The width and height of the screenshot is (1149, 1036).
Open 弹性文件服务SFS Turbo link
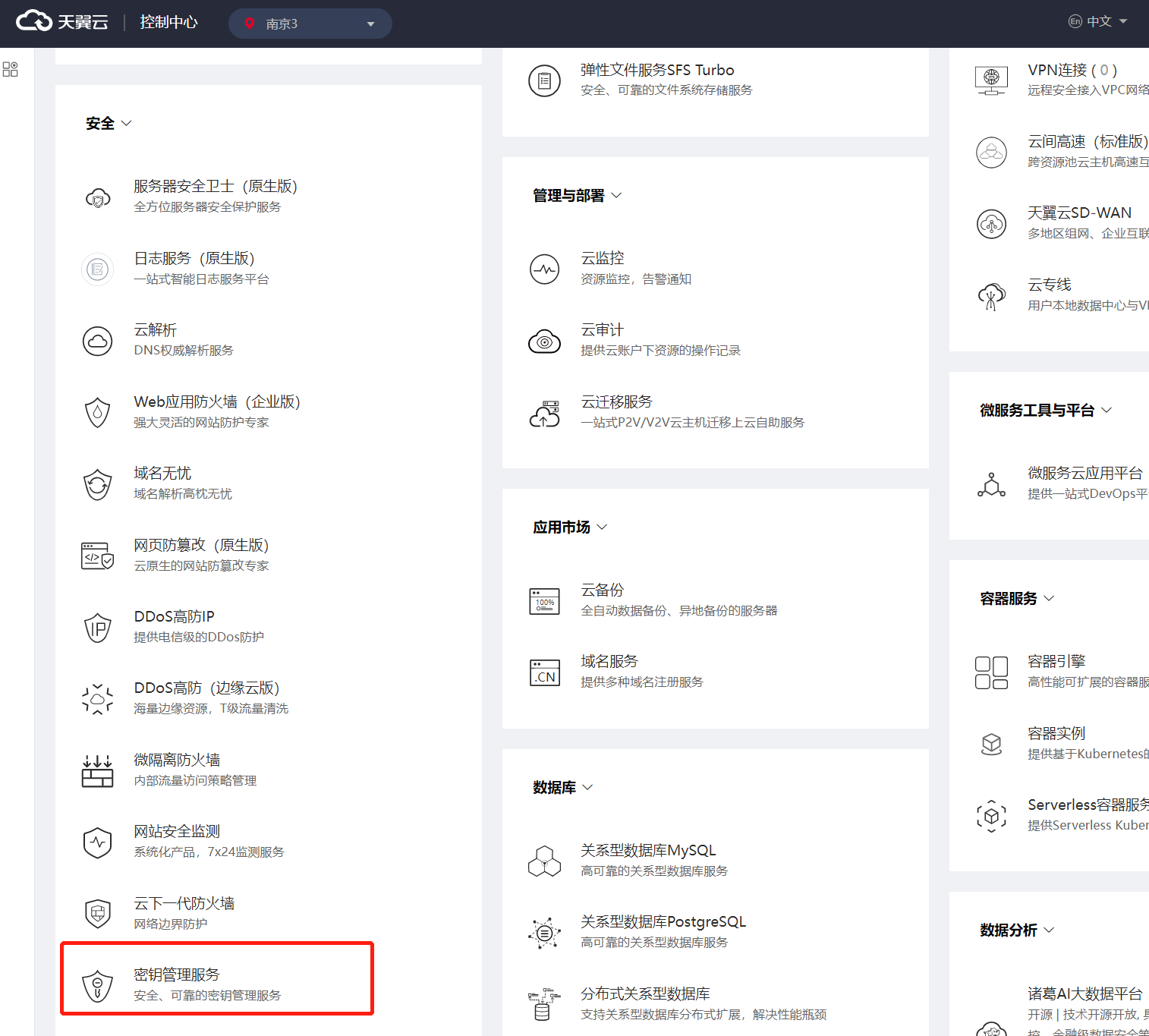point(657,70)
